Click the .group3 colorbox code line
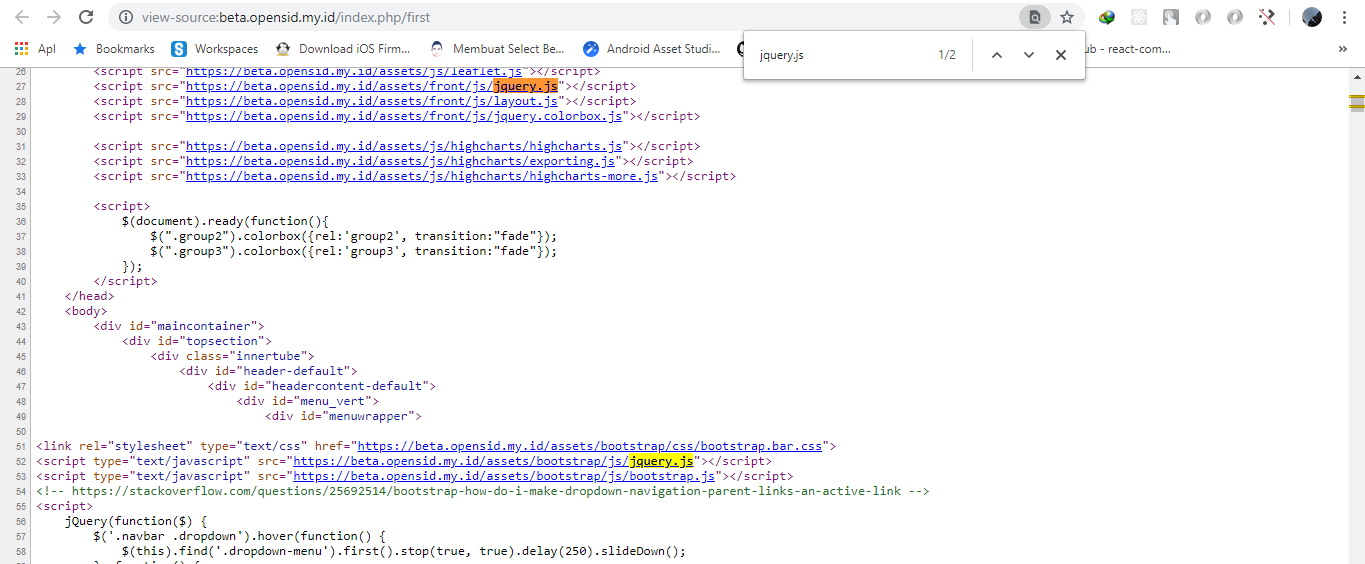Viewport: 1365px width, 564px height. (x=353, y=251)
